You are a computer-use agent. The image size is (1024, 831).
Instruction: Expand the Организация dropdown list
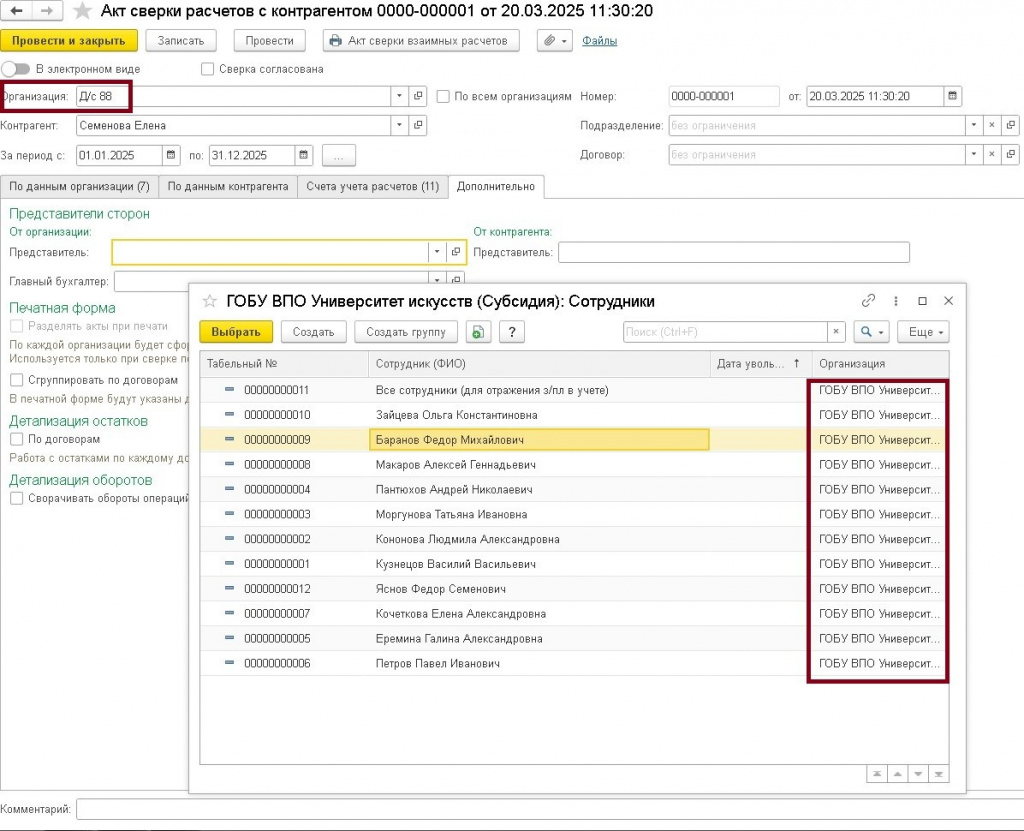click(x=399, y=96)
